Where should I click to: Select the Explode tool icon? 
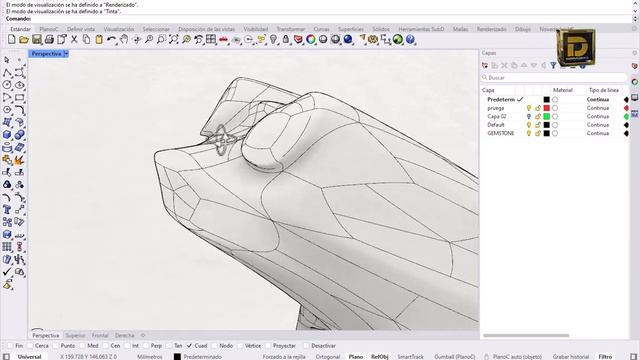tap(20, 160)
